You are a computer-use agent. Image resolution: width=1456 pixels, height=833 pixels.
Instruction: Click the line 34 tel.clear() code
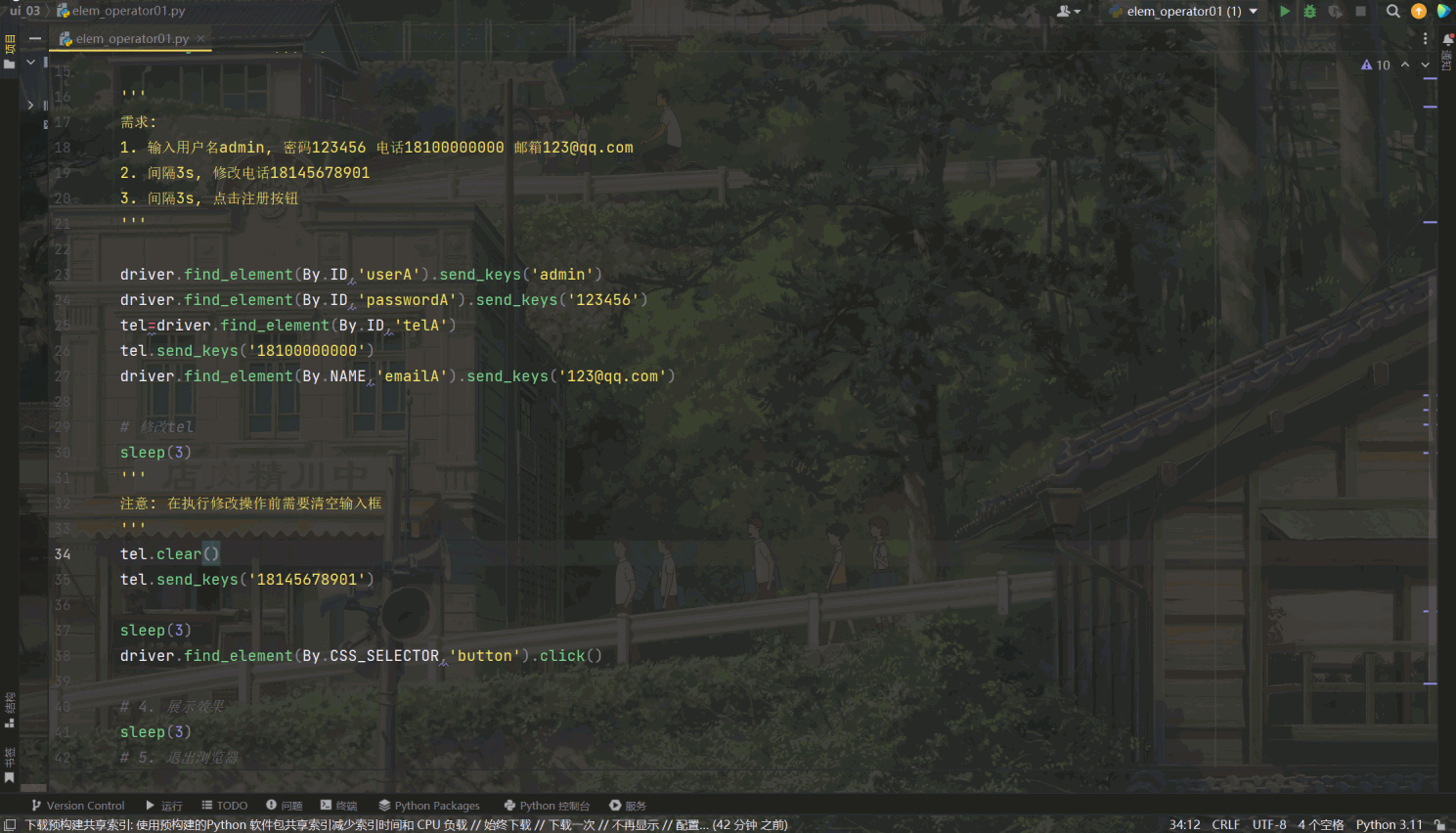point(170,554)
